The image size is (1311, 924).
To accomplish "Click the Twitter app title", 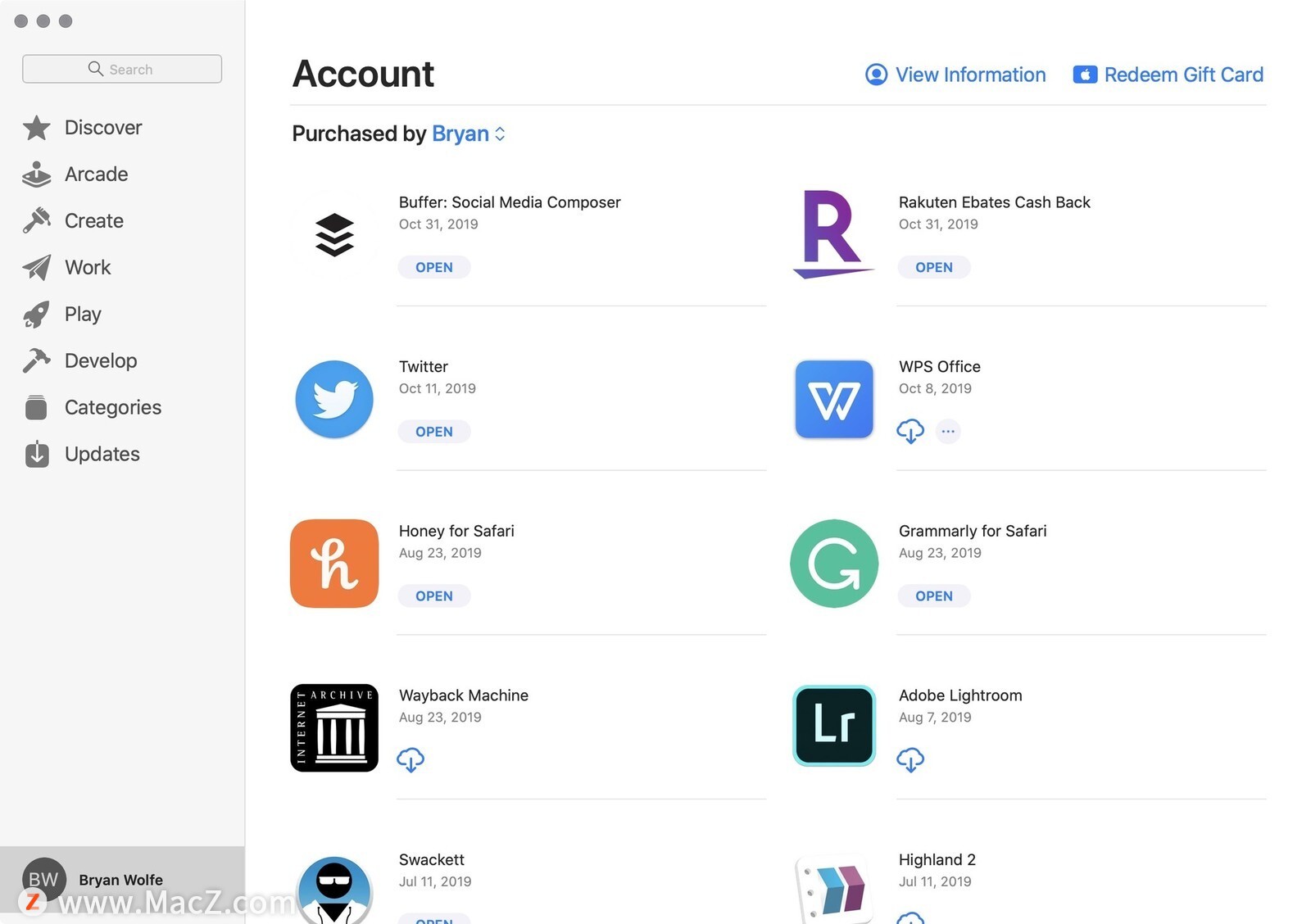I will coord(424,367).
